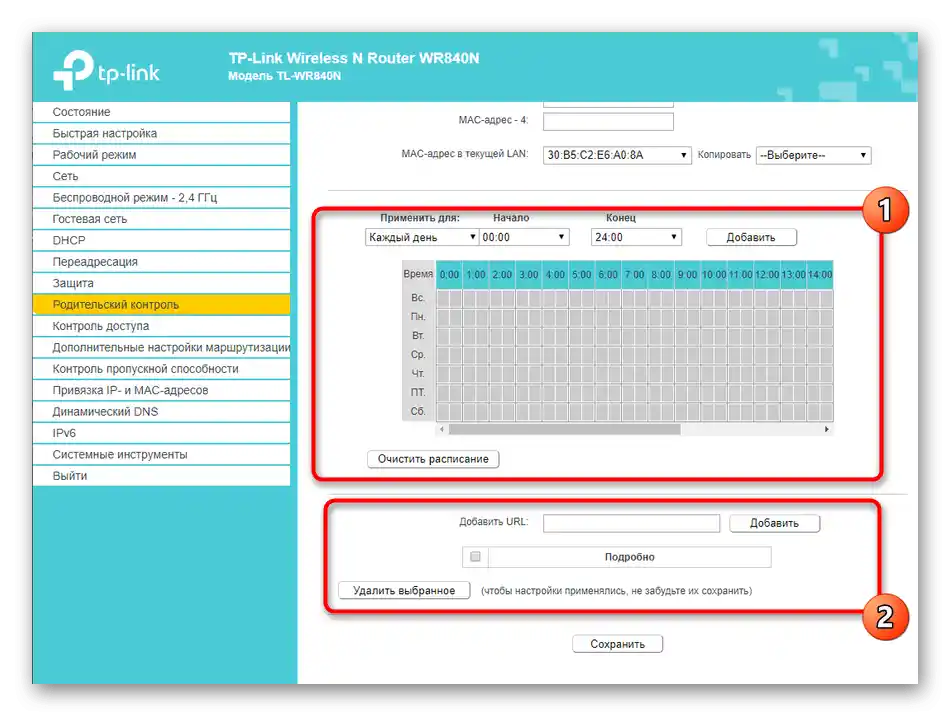Screen dimensions: 950x716
Task: Click Удалить выбранное button
Action: click(404, 590)
